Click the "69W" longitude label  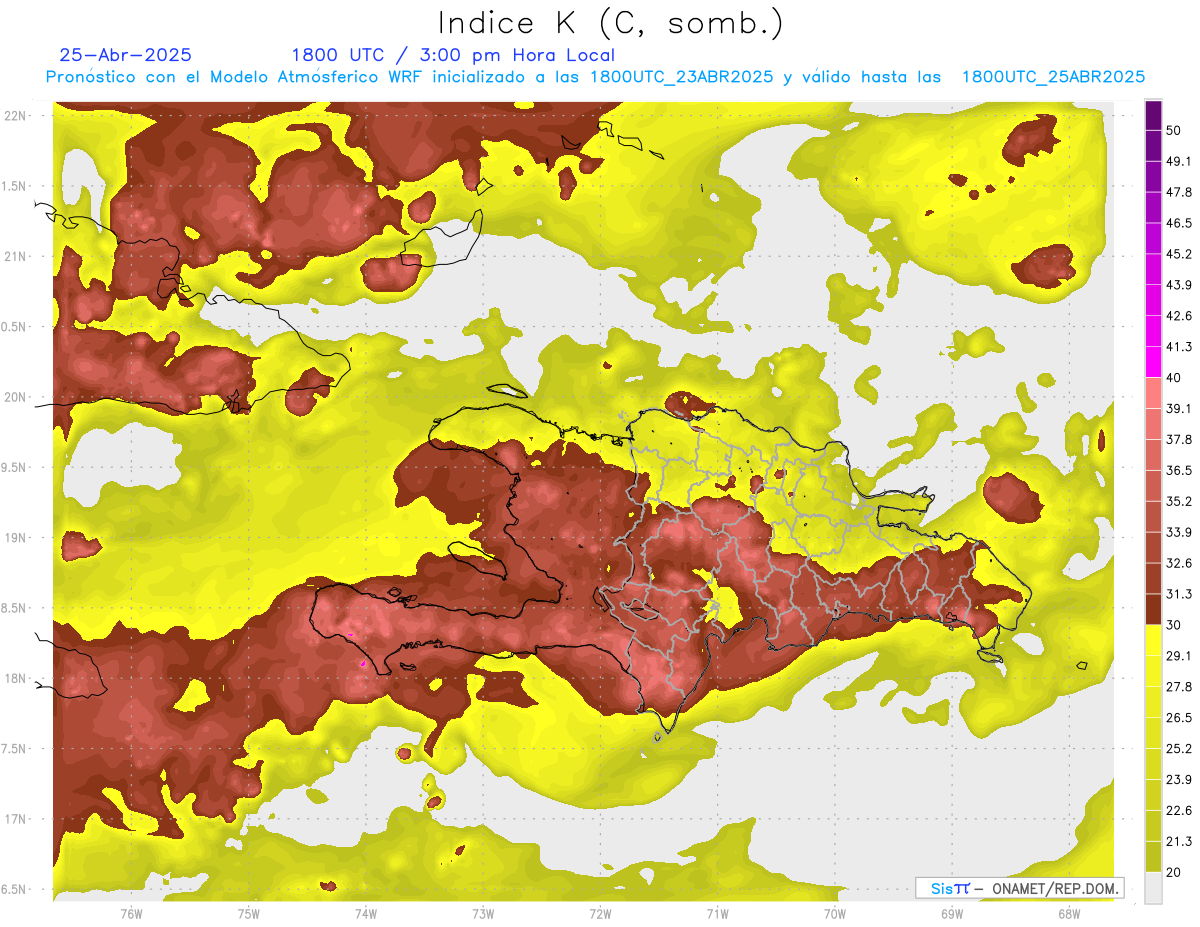(x=952, y=913)
